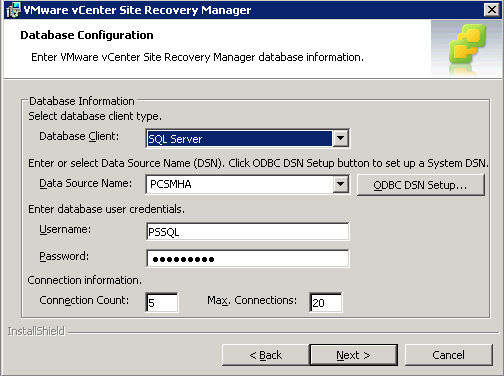Click the Database Client label
Image resolution: width=504 pixels, height=378 pixels.
click(79, 136)
